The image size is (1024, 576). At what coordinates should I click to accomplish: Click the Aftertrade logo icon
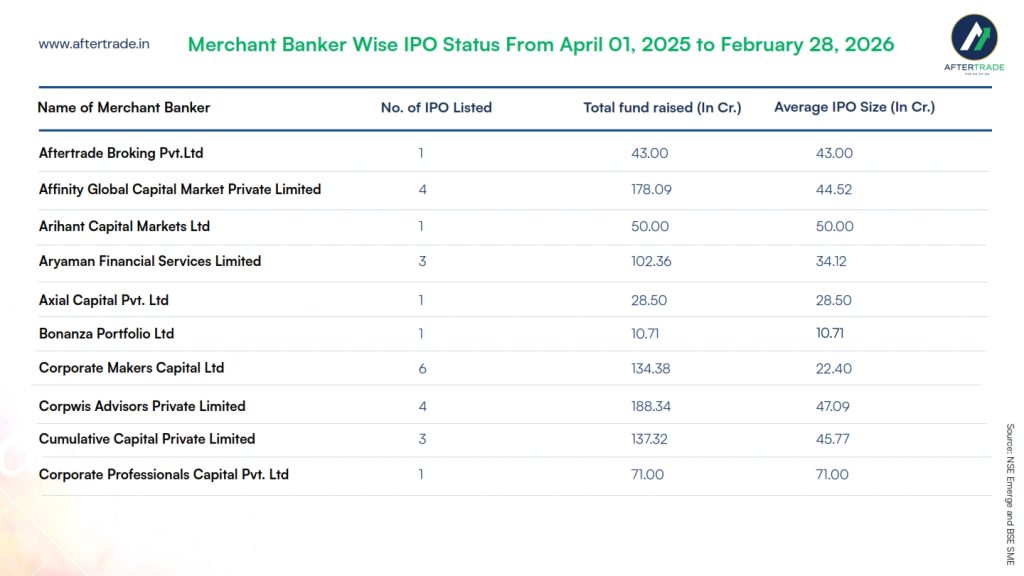tap(973, 37)
